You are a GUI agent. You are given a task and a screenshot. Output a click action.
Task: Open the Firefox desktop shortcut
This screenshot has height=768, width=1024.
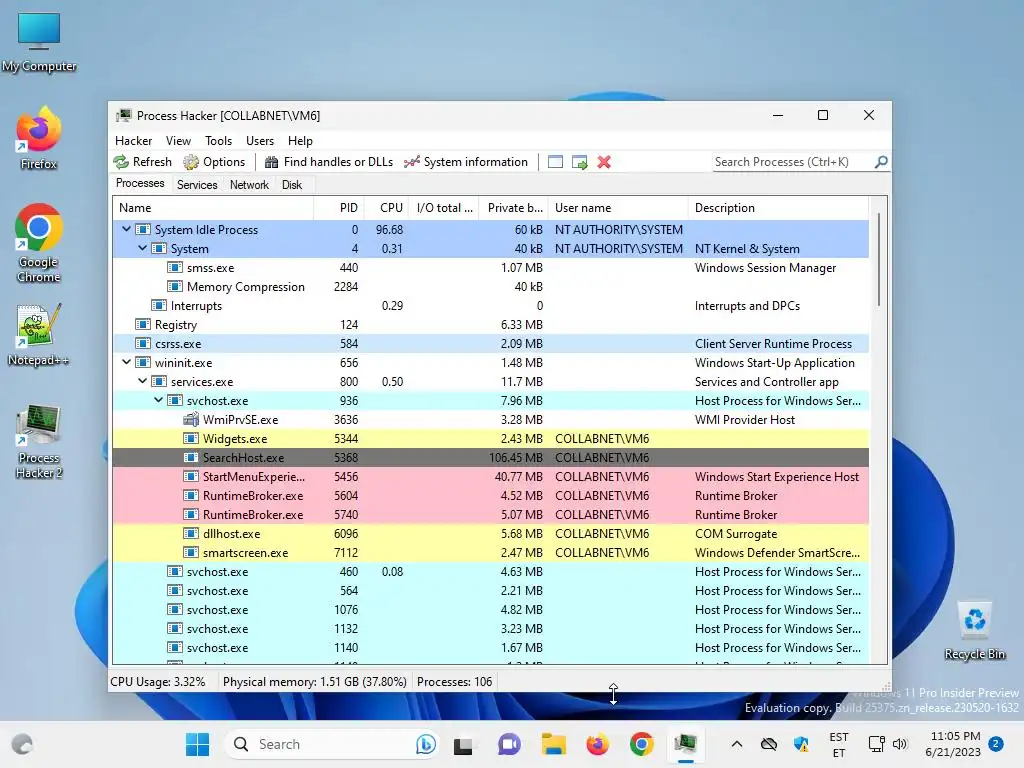(39, 138)
